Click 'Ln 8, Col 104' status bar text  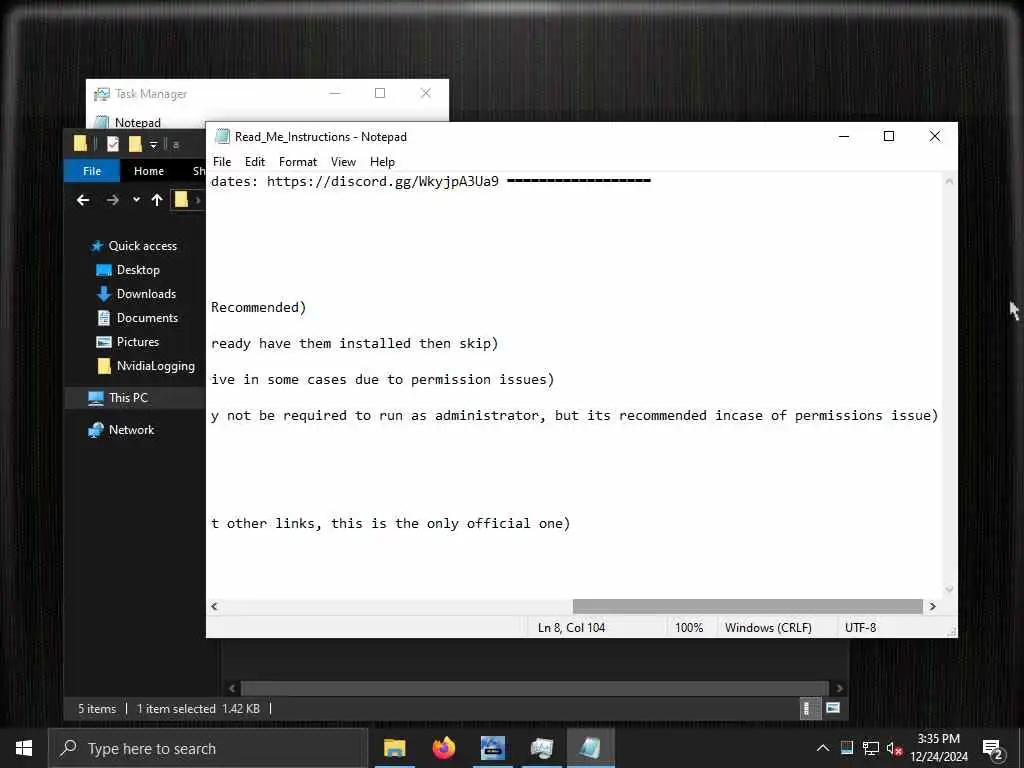coord(571,628)
